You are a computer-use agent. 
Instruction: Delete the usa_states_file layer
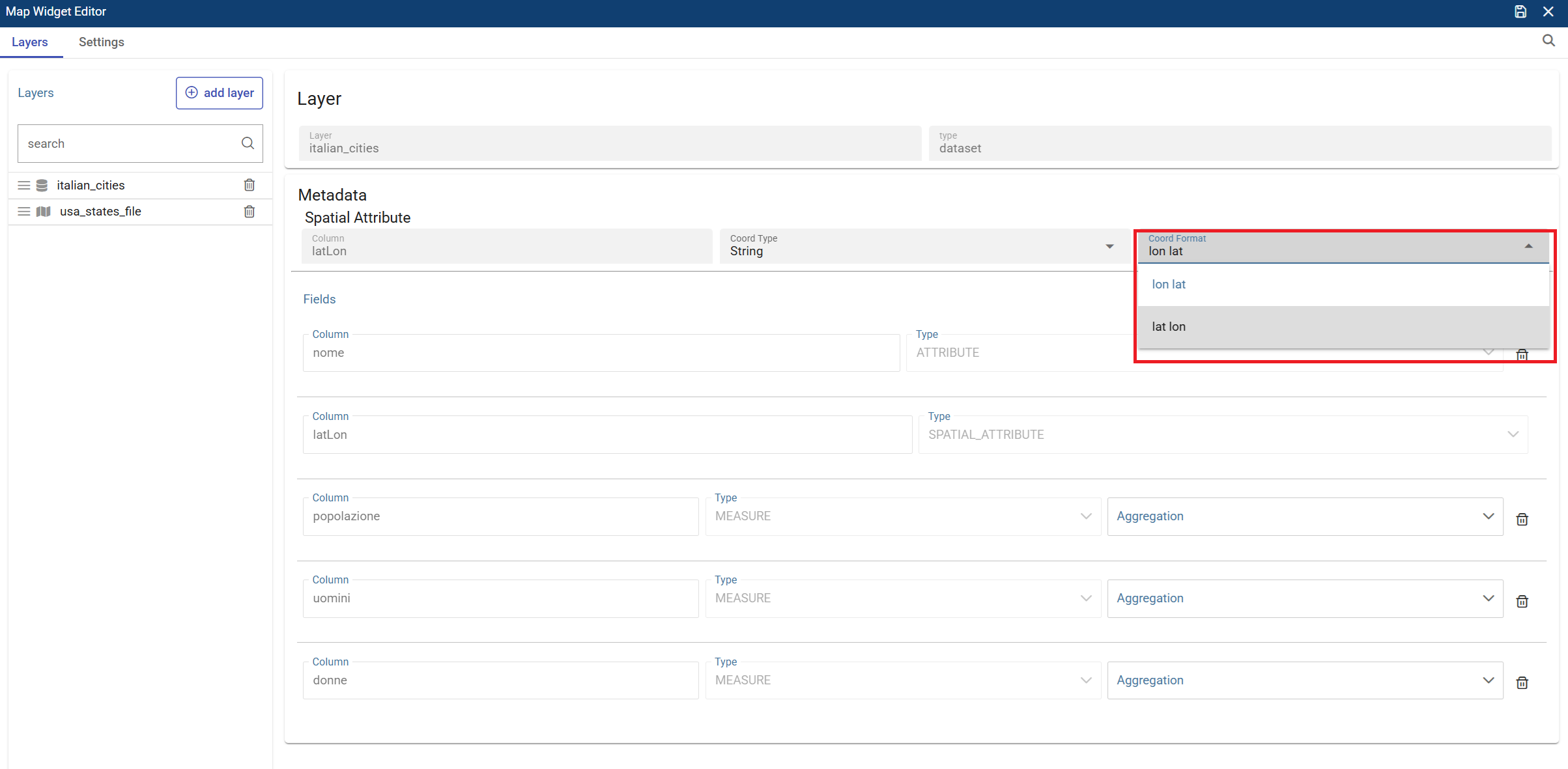pos(249,211)
